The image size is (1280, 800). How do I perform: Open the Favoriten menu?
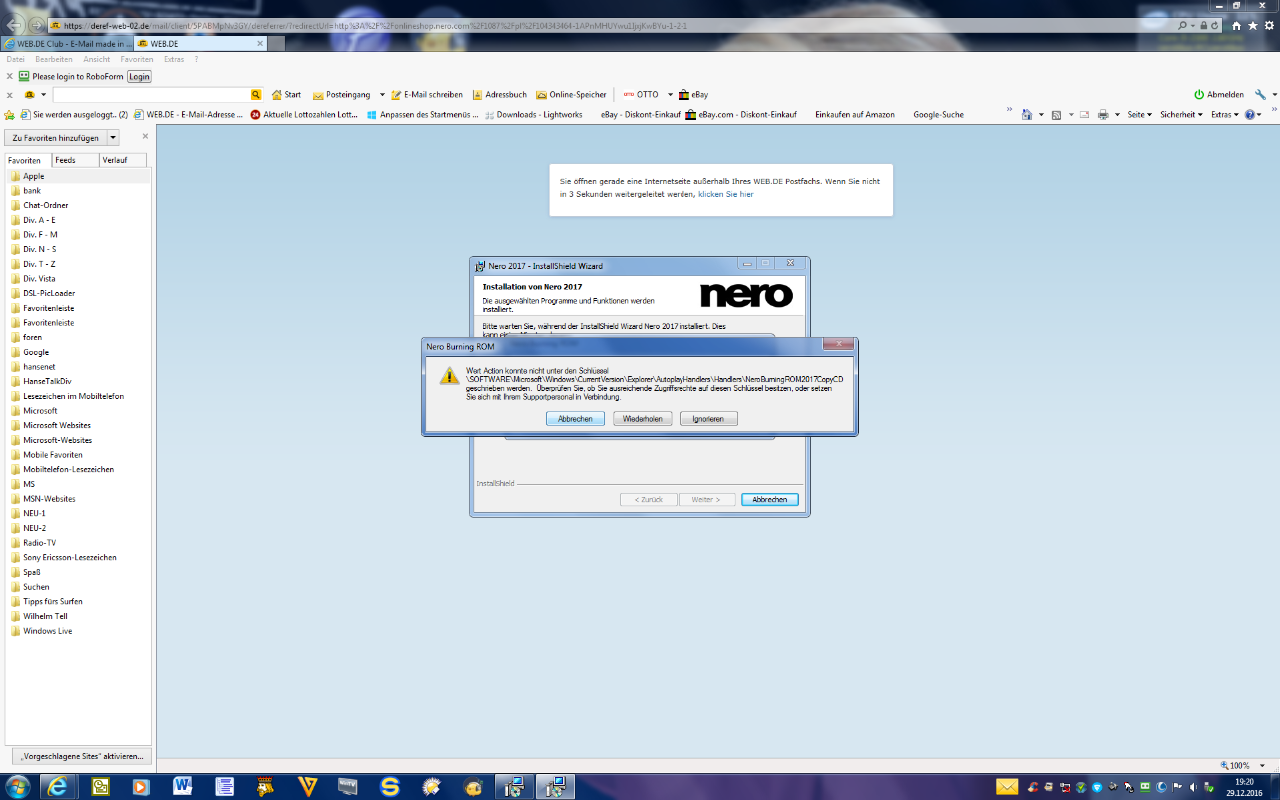click(137, 59)
